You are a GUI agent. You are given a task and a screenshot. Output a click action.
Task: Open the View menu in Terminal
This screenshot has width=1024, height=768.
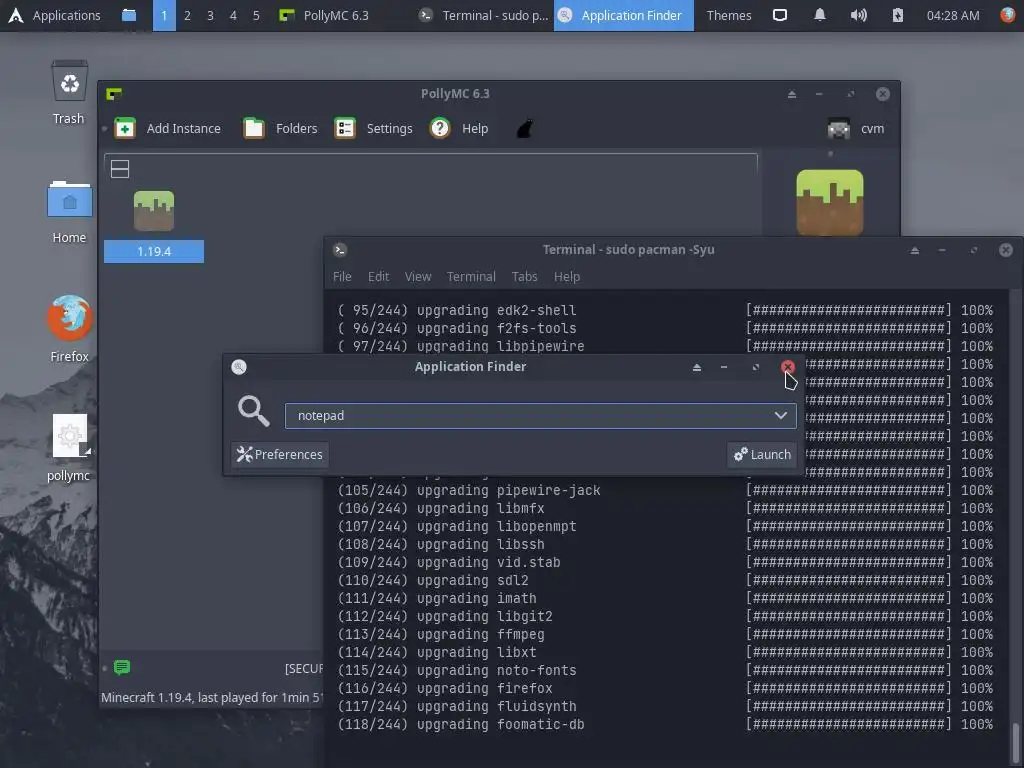pos(418,277)
